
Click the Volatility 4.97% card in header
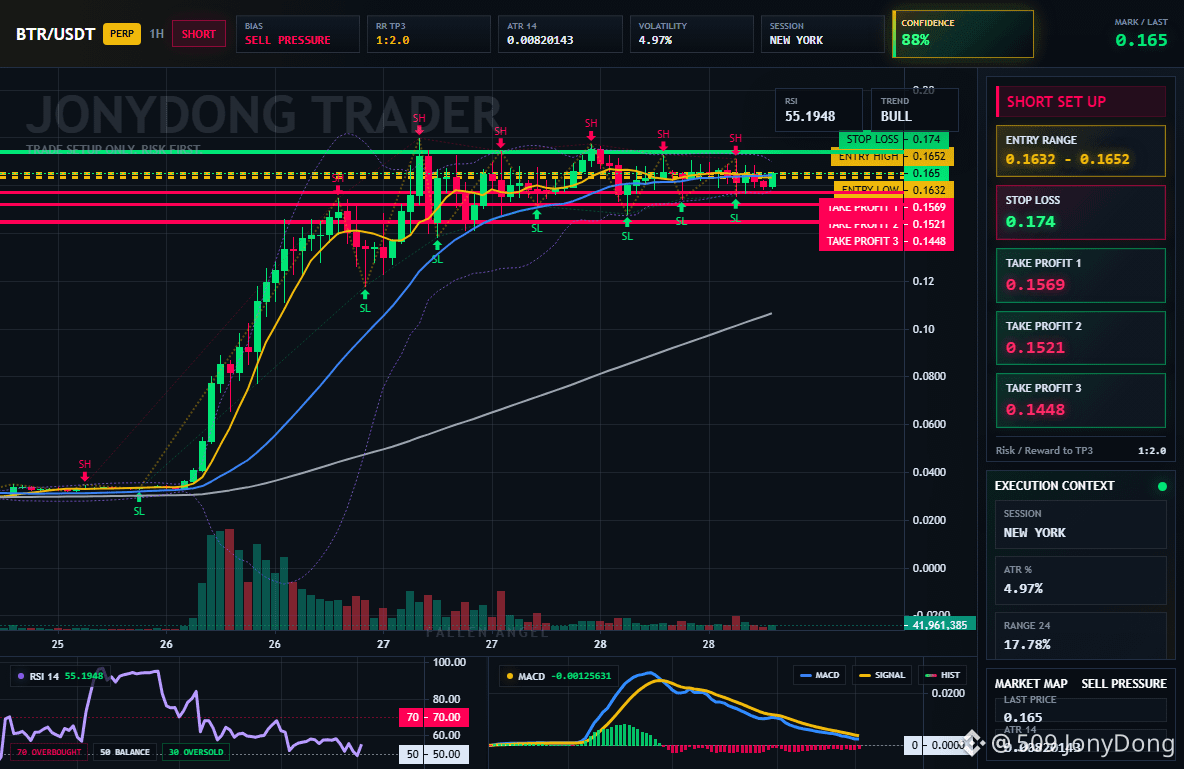pos(691,34)
